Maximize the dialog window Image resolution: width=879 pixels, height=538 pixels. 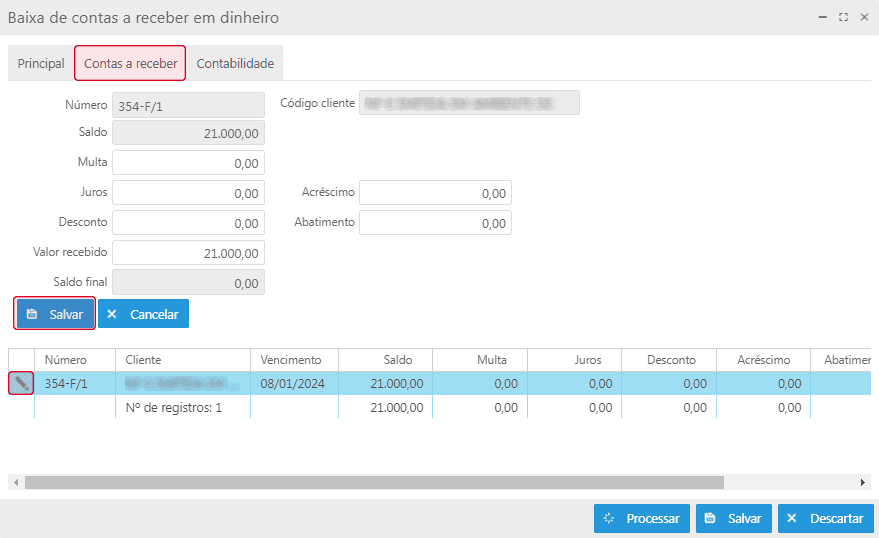[x=843, y=18]
